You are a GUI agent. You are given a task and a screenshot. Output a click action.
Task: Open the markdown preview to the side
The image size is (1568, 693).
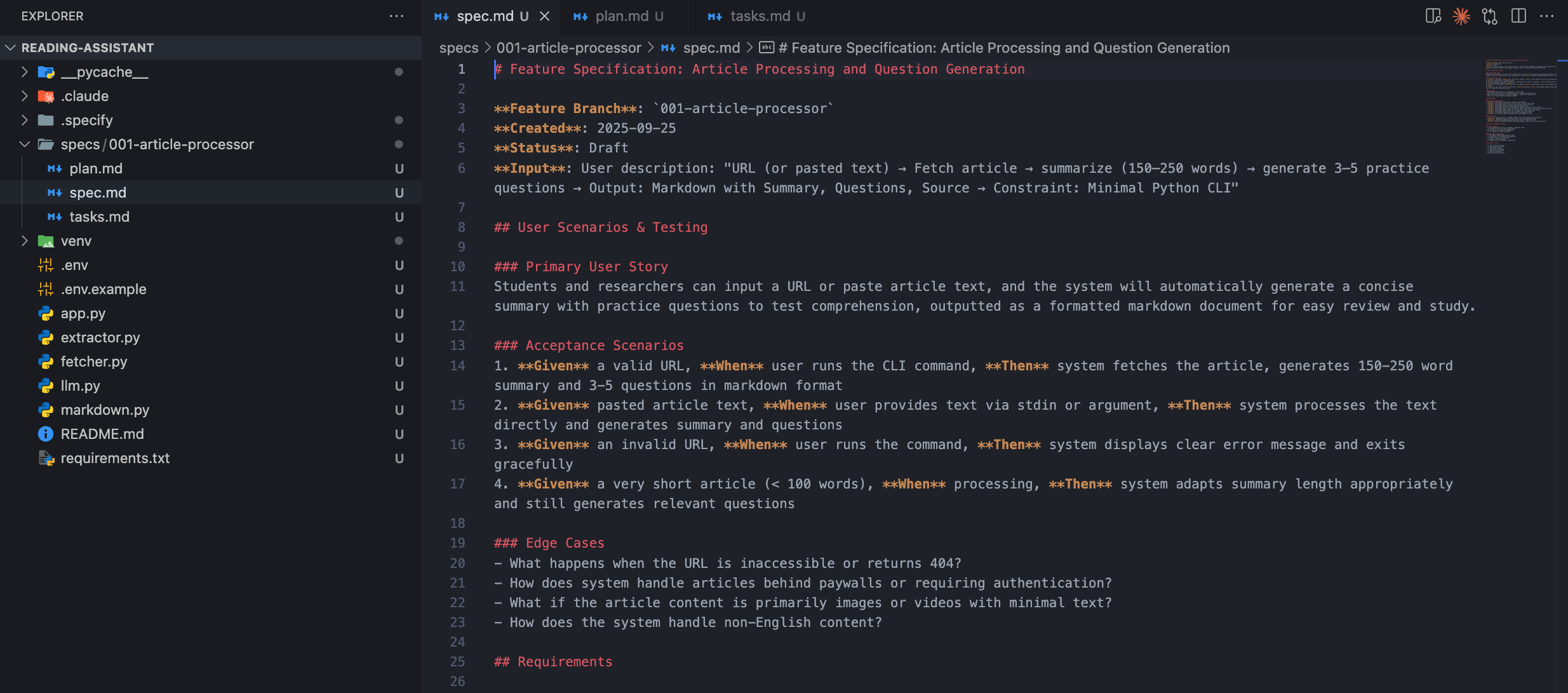pos(1433,16)
